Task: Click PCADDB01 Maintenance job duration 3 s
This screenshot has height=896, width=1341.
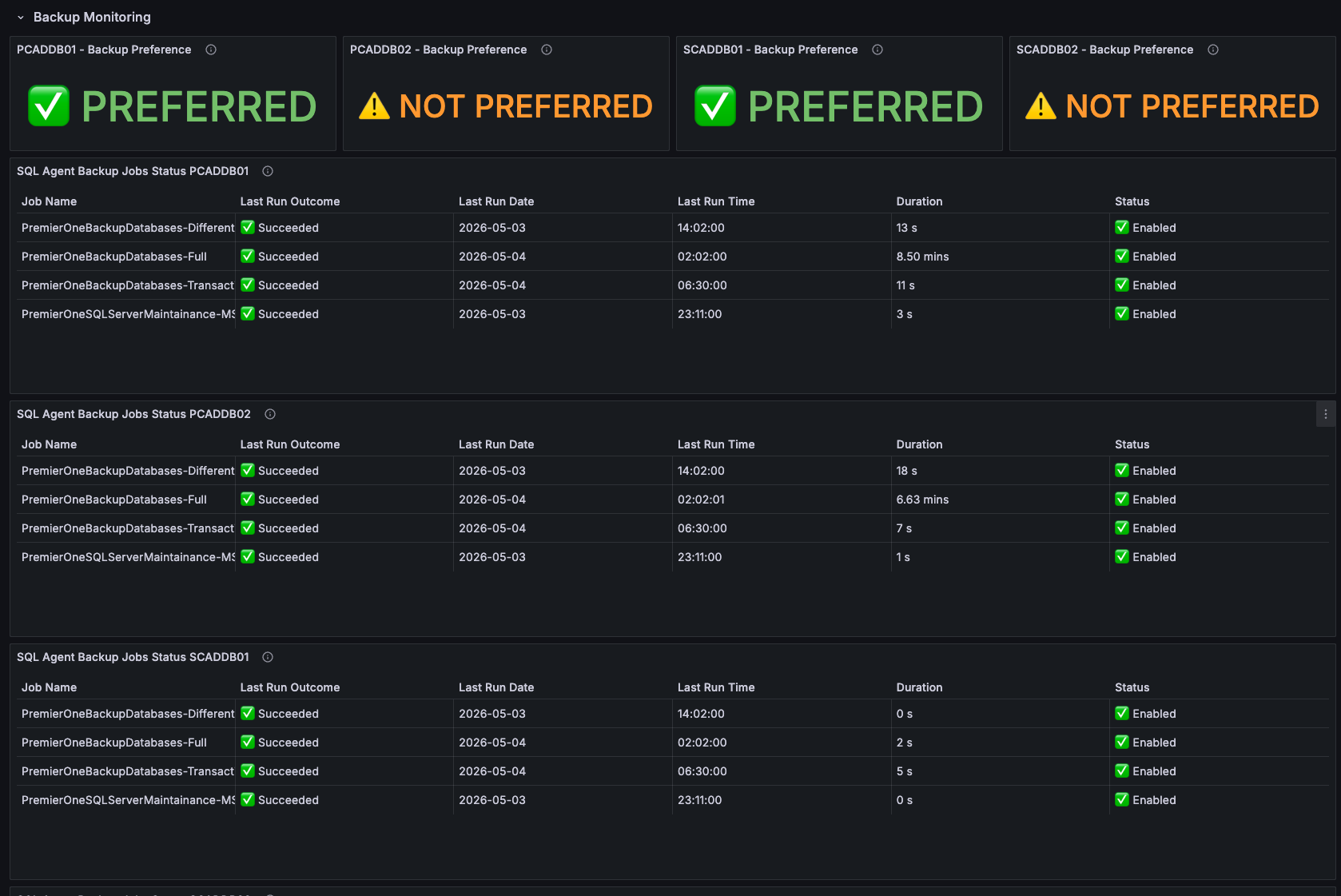Action: (904, 314)
